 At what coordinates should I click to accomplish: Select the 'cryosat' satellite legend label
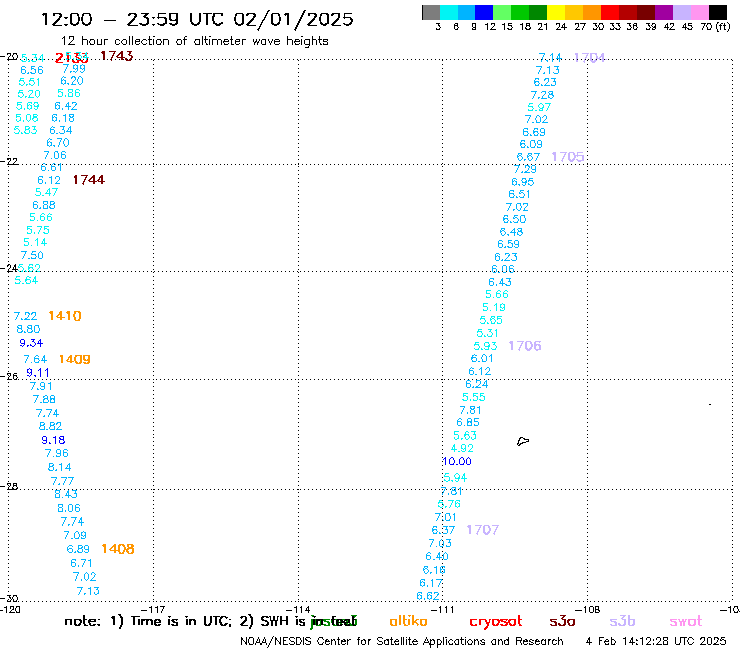496,622
